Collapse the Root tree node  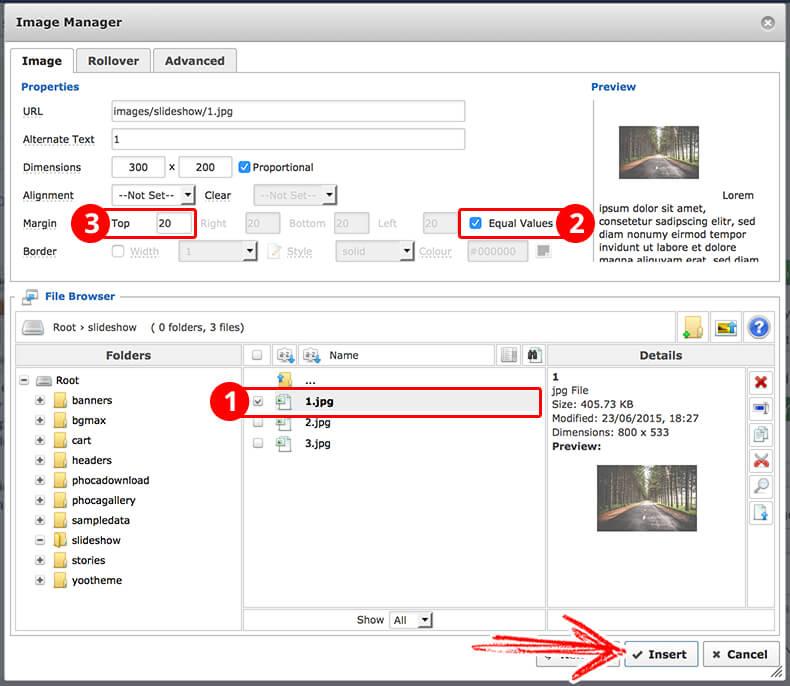[x=24, y=380]
